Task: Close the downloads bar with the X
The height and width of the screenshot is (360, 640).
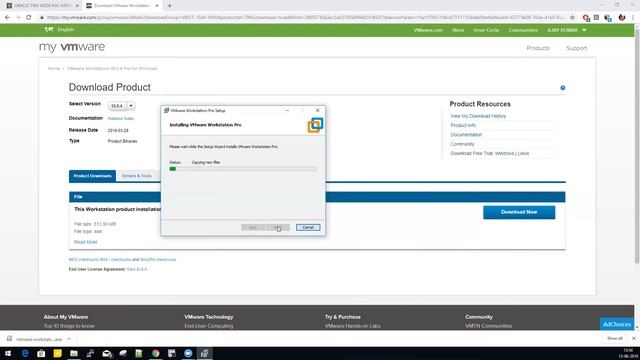Action: 633,338
